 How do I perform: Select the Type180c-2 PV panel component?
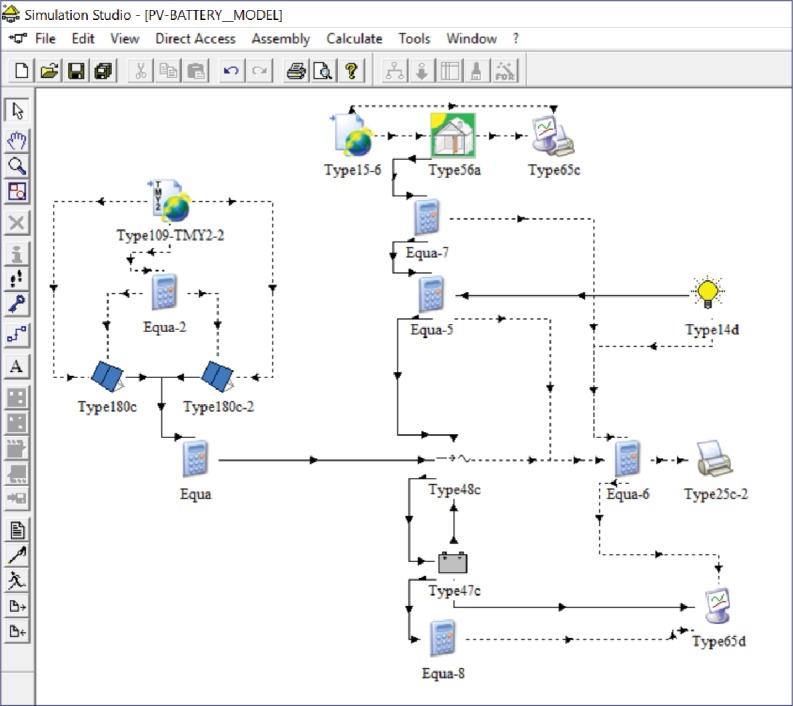218,377
